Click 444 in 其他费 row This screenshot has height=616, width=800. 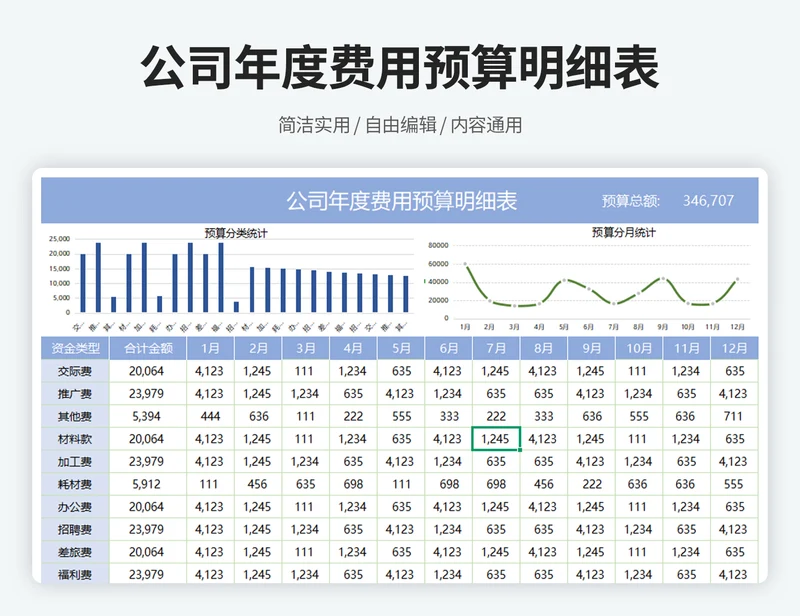210,416
